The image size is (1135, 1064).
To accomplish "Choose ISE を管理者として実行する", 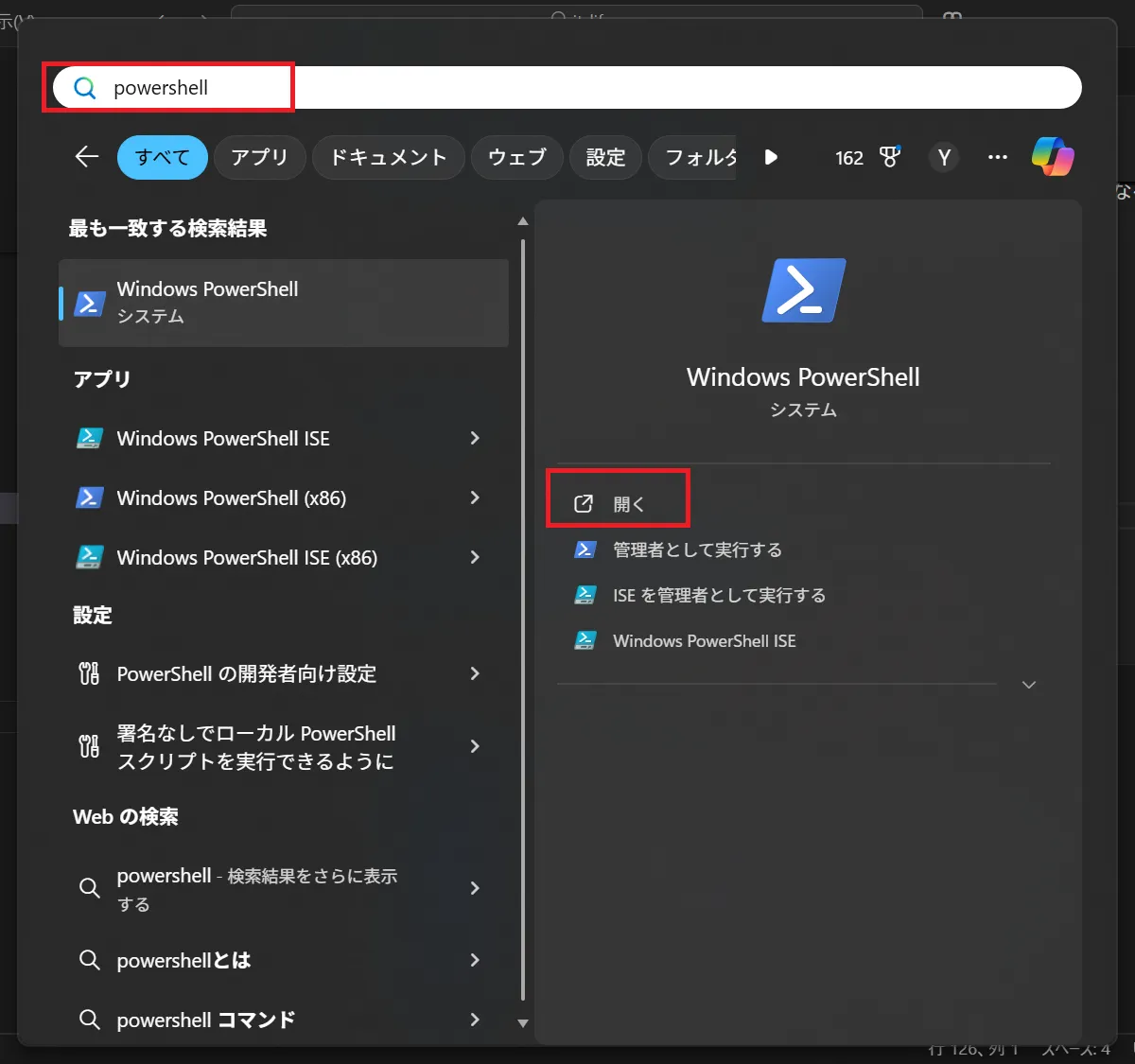I will point(719,595).
